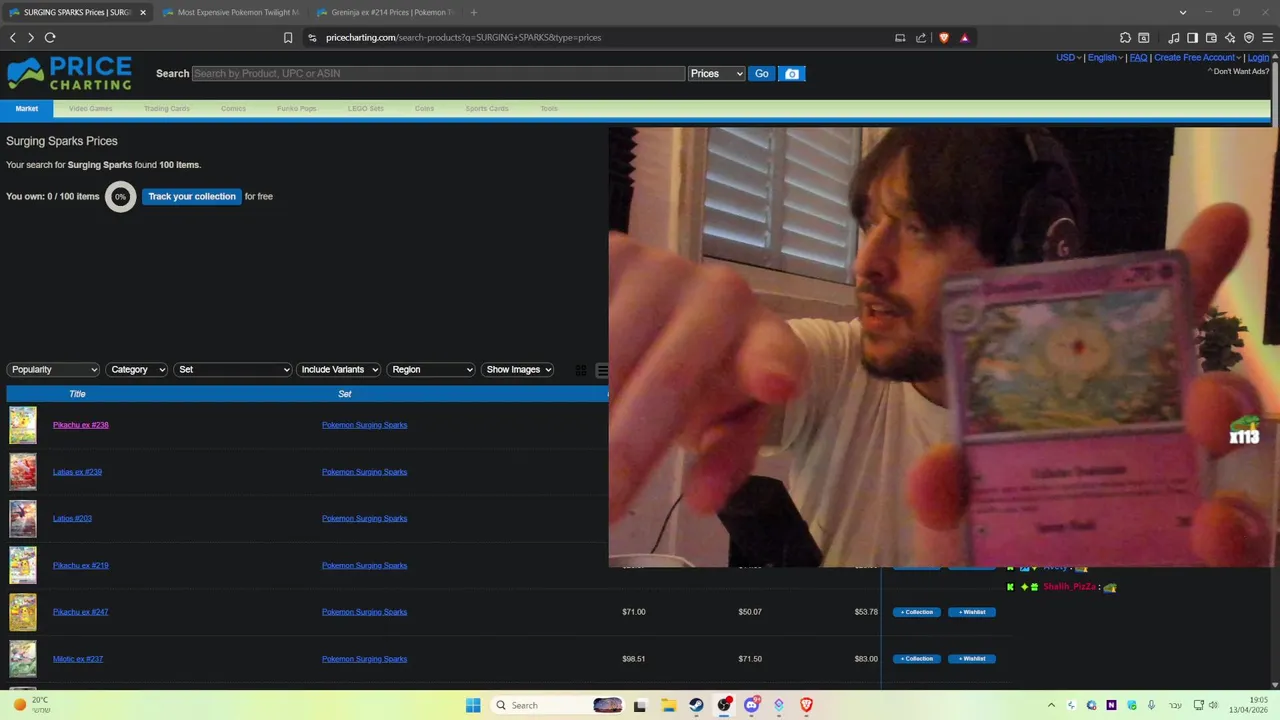This screenshot has width=1280, height=720.
Task: Open Leo AI sparkle icon
Action: coord(1230,38)
